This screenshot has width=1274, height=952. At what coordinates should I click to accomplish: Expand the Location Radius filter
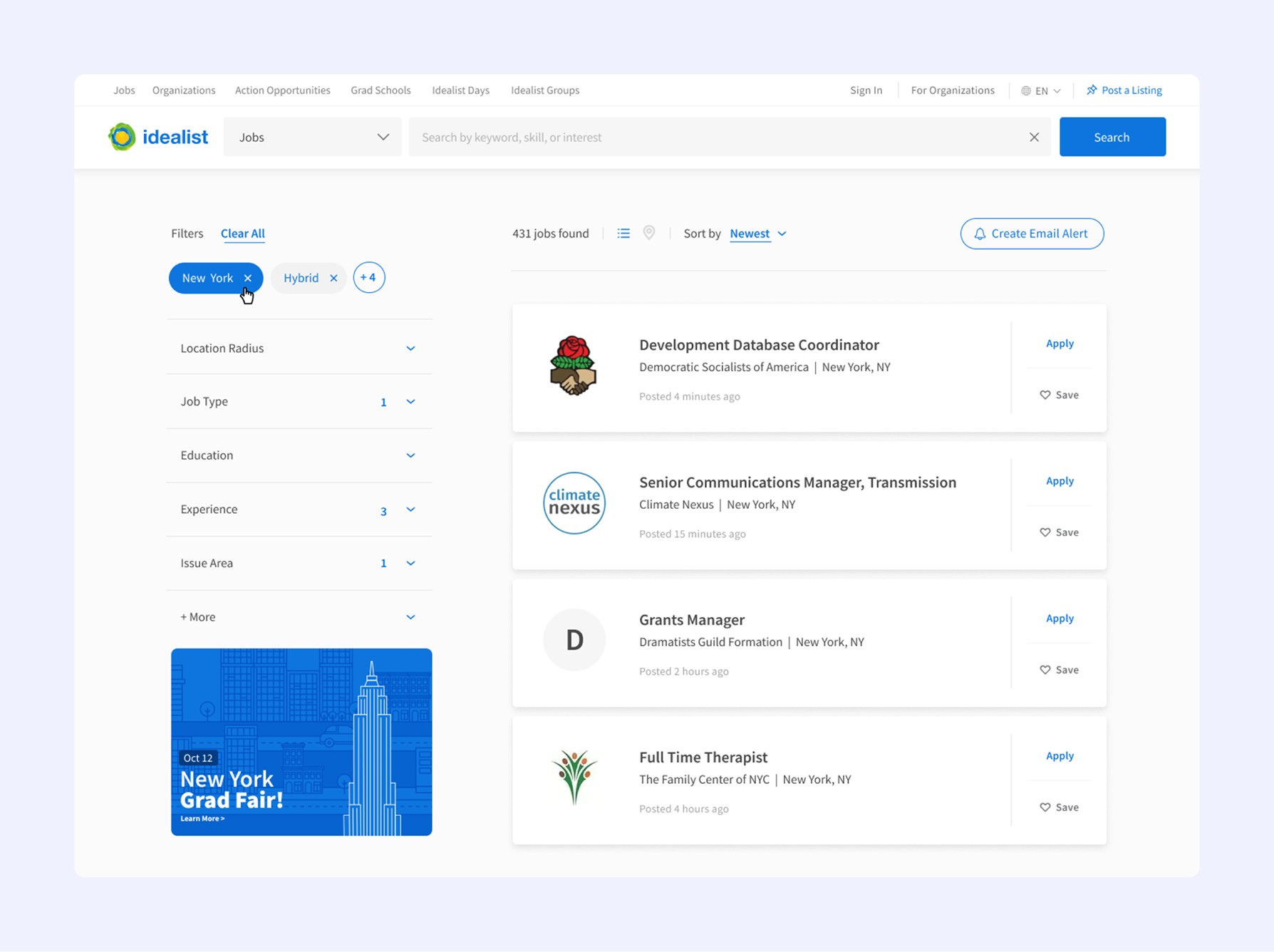(x=299, y=348)
